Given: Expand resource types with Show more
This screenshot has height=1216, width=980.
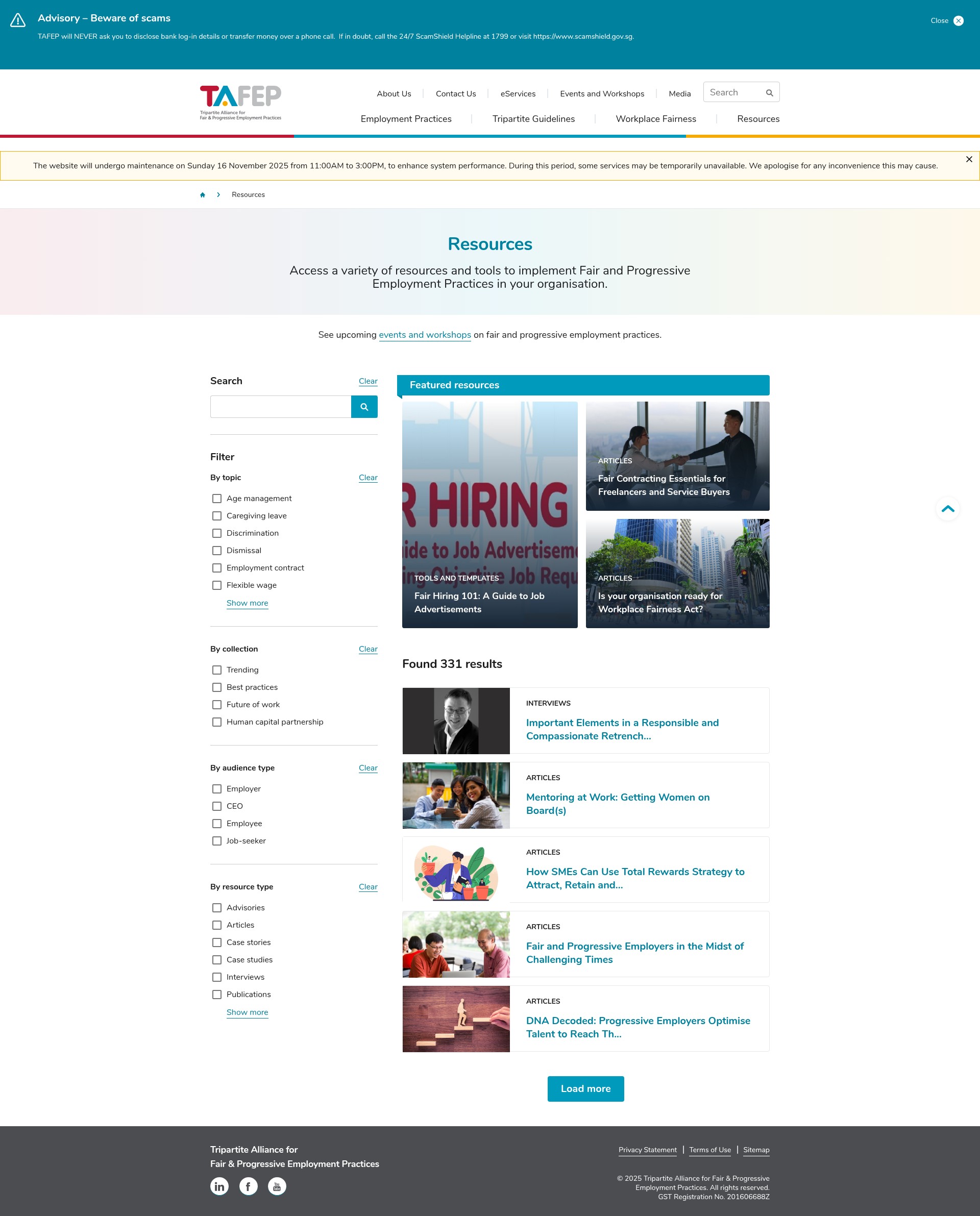Looking at the screenshot, I should [247, 1012].
